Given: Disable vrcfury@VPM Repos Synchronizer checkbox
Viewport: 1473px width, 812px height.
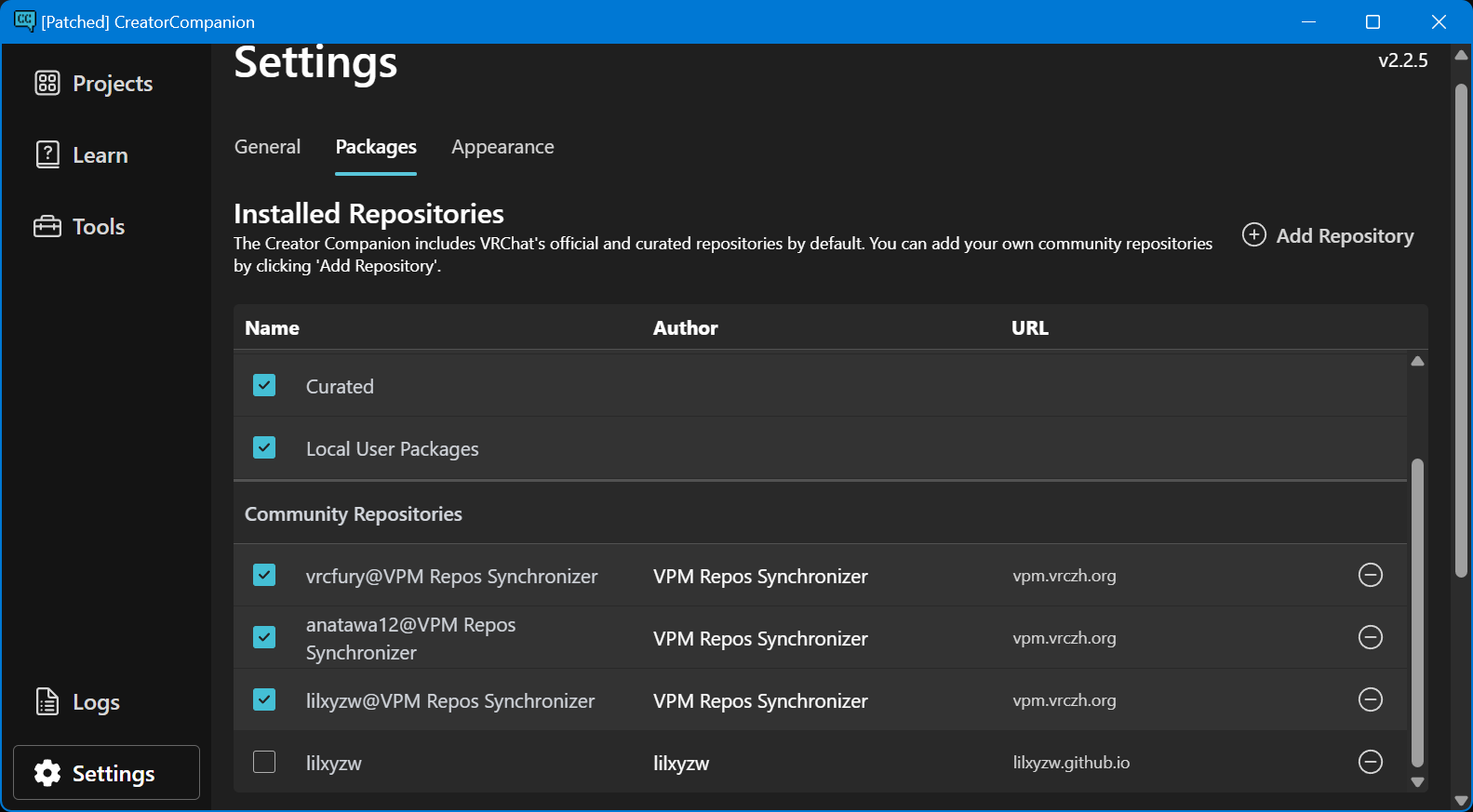Looking at the screenshot, I should pyautogui.click(x=264, y=575).
